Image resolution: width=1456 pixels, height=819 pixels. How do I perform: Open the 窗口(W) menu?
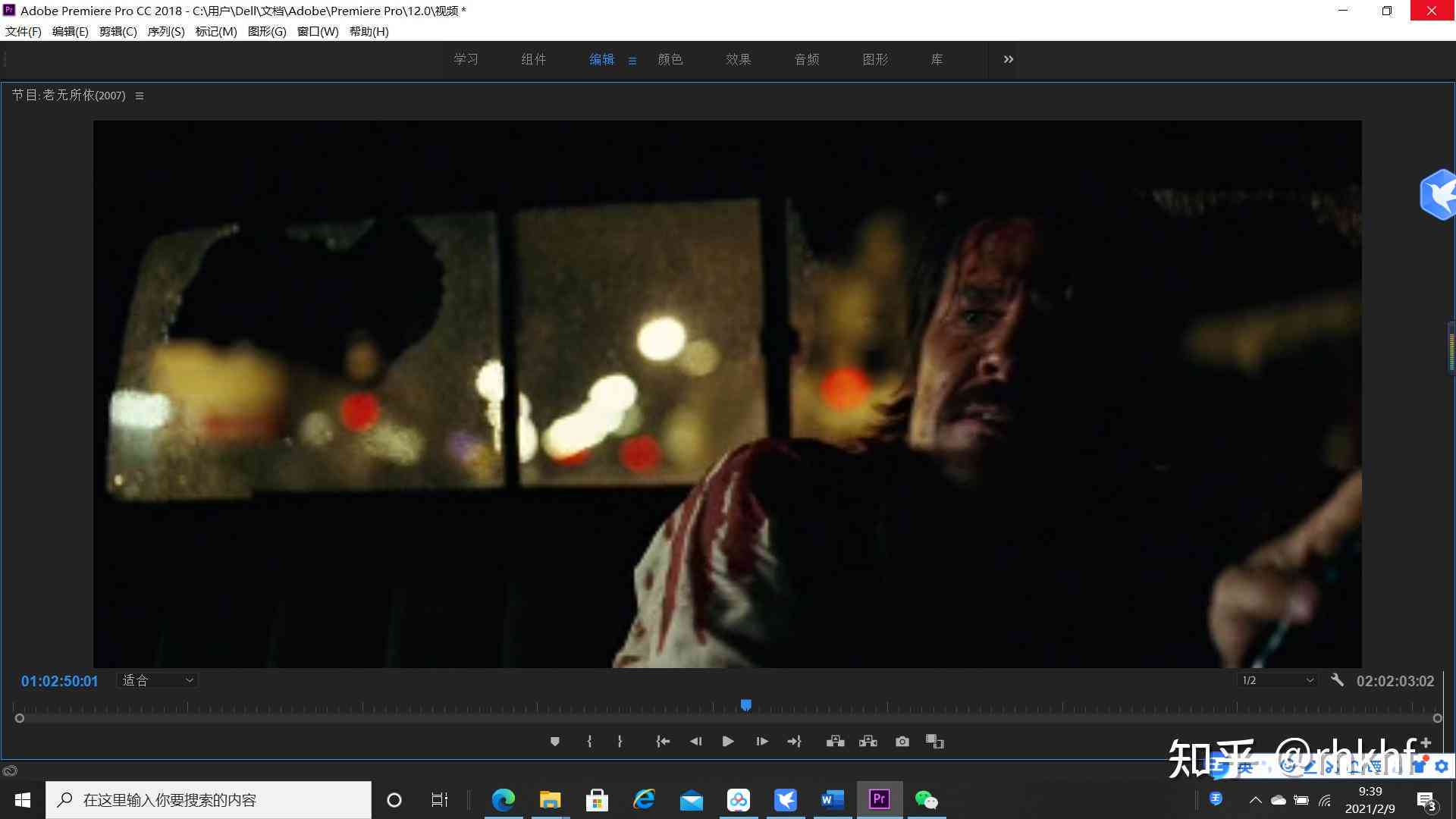[318, 31]
